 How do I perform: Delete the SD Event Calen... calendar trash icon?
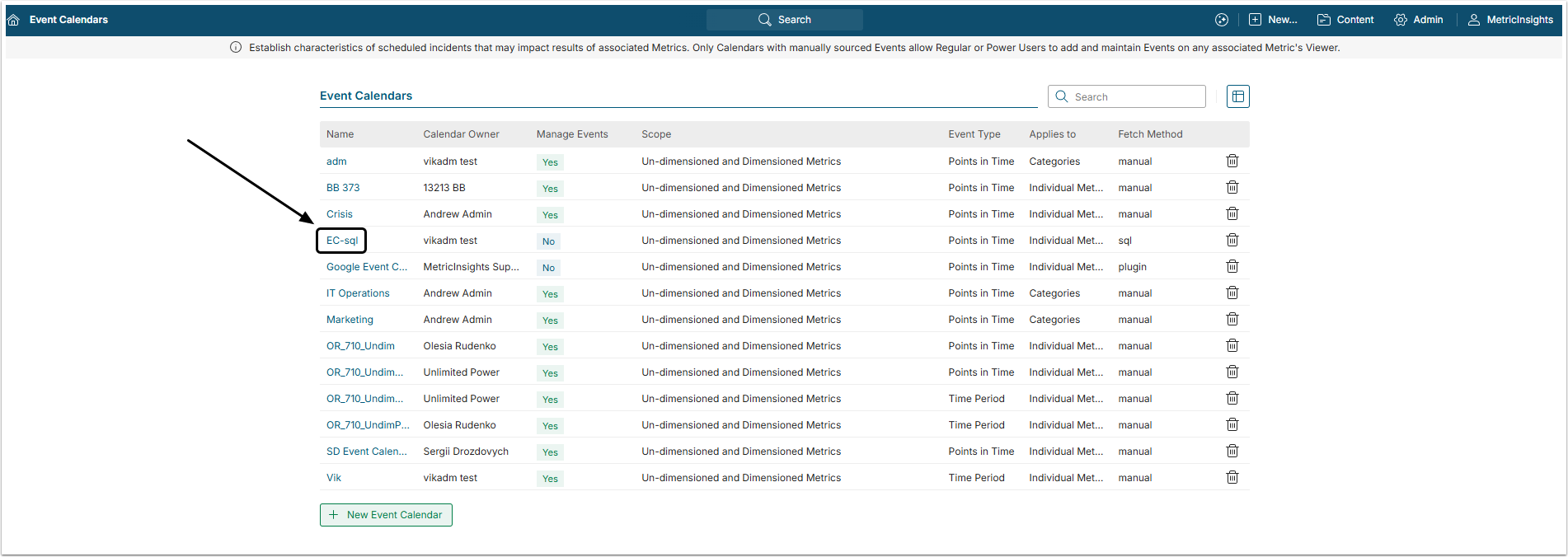(x=1232, y=451)
